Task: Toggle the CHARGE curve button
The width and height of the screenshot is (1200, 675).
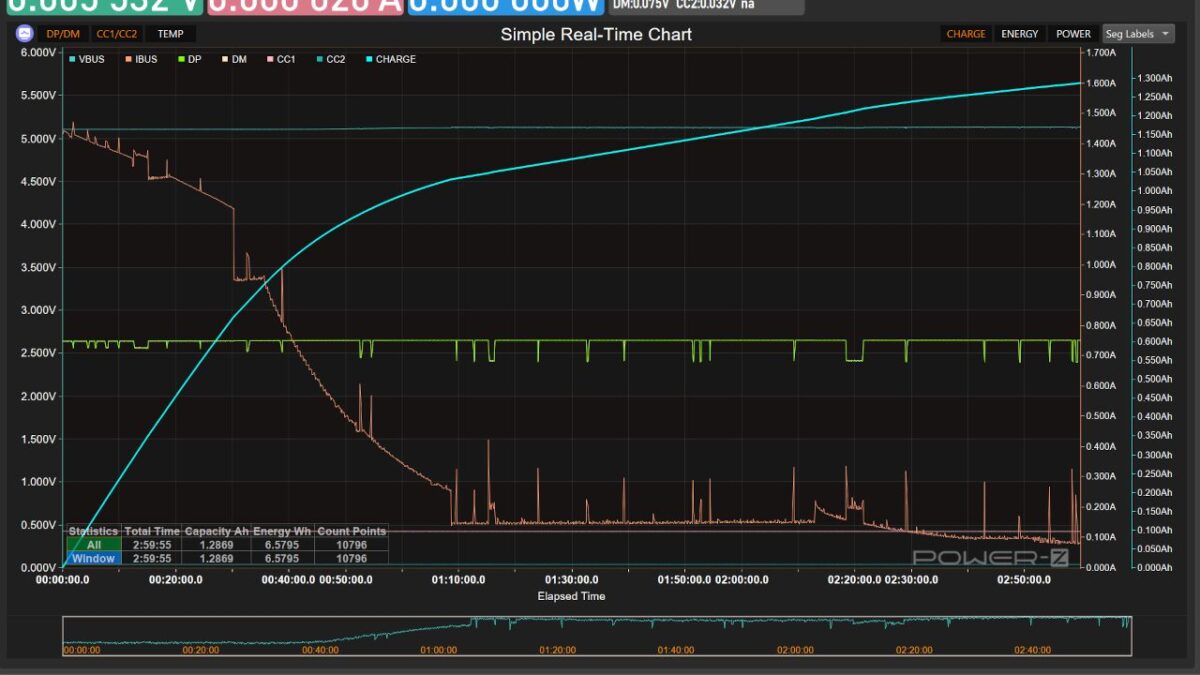Action: tap(965, 34)
